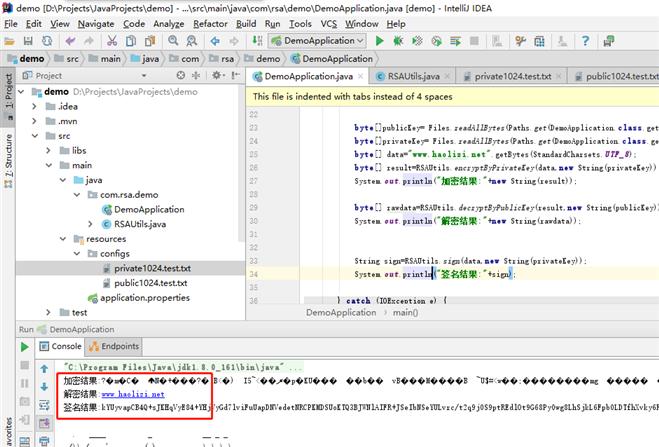The height and width of the screenshot is (447, 659).
Task: Switch to the RSAUtils.java editor tab
Action: click(x=414, y=76)
